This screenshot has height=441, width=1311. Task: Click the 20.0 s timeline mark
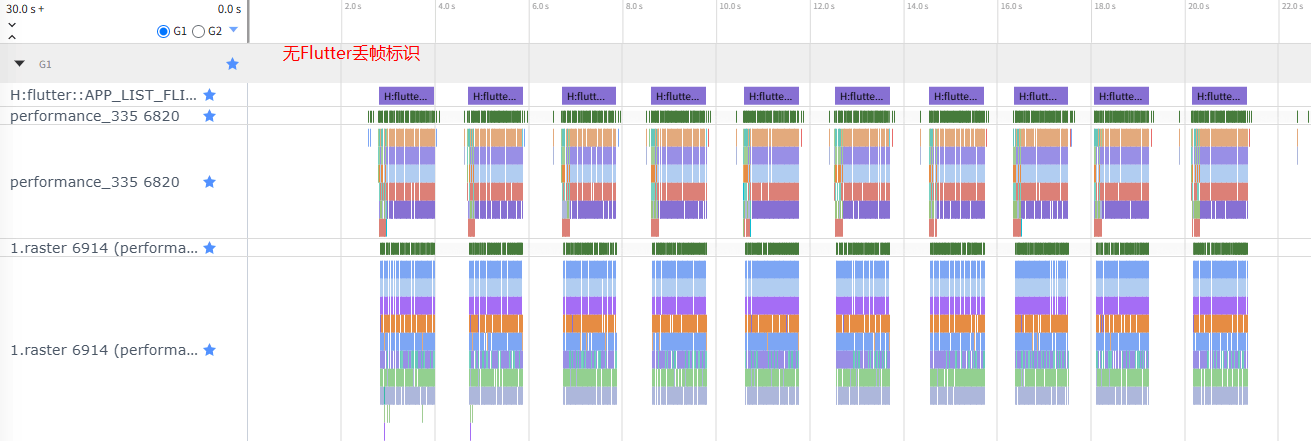tap(1198, 6)
